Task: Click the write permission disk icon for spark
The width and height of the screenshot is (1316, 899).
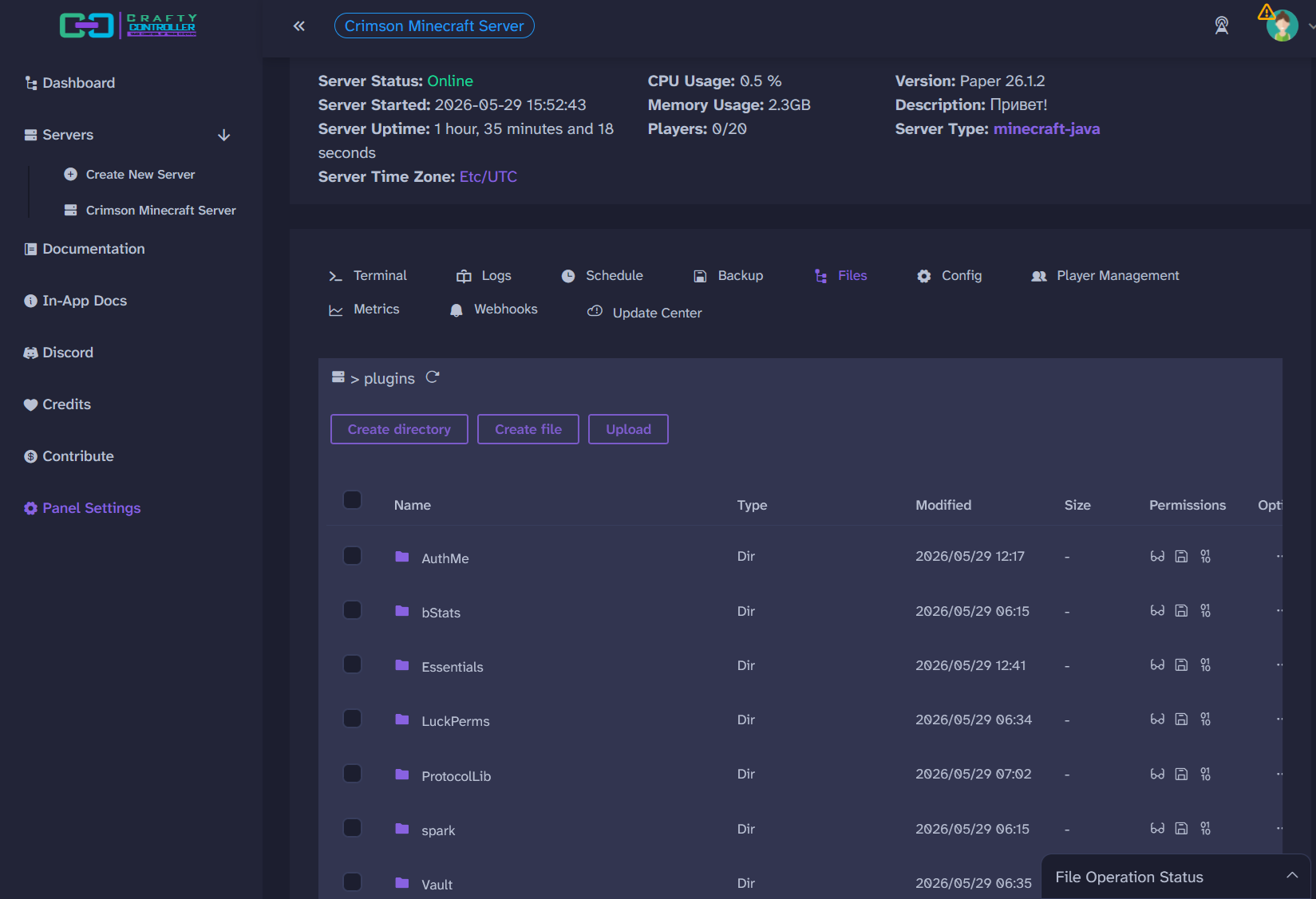Action: coord(1182,828)
